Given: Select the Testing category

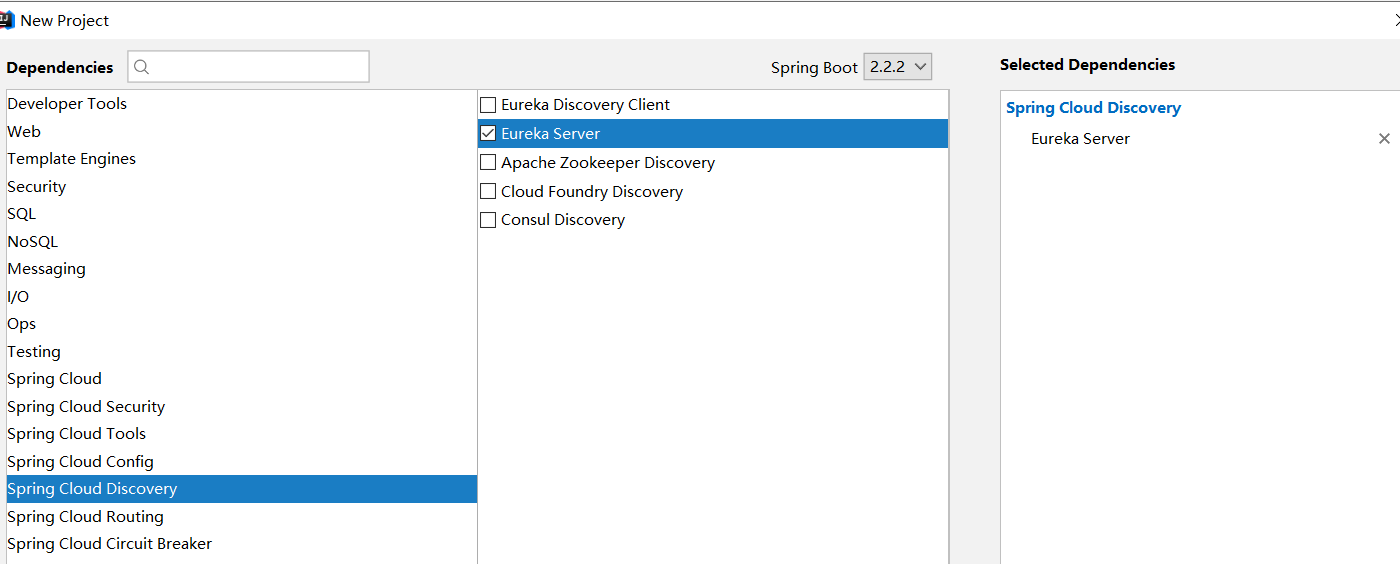Looking at the screenshot, I should click(x=241, y=351).
